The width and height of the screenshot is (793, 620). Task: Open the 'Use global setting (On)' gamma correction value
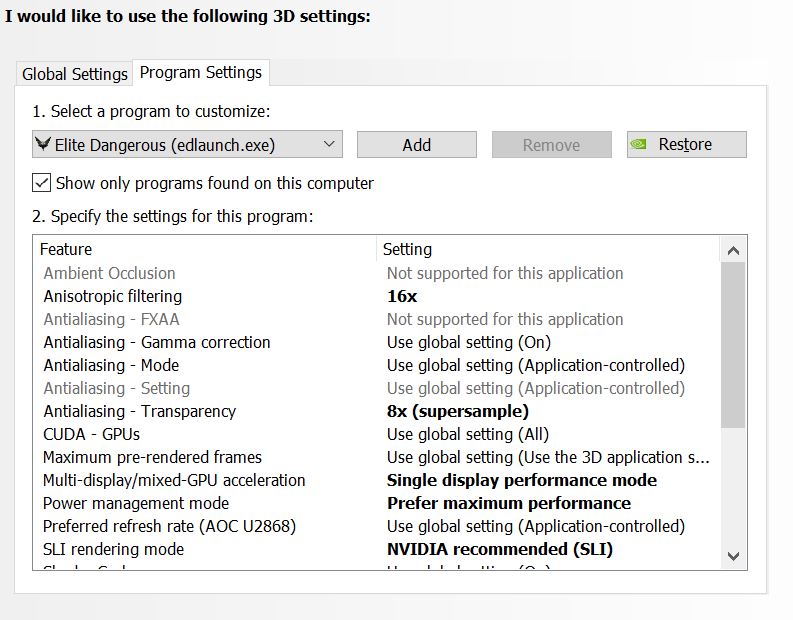(469, 342)
